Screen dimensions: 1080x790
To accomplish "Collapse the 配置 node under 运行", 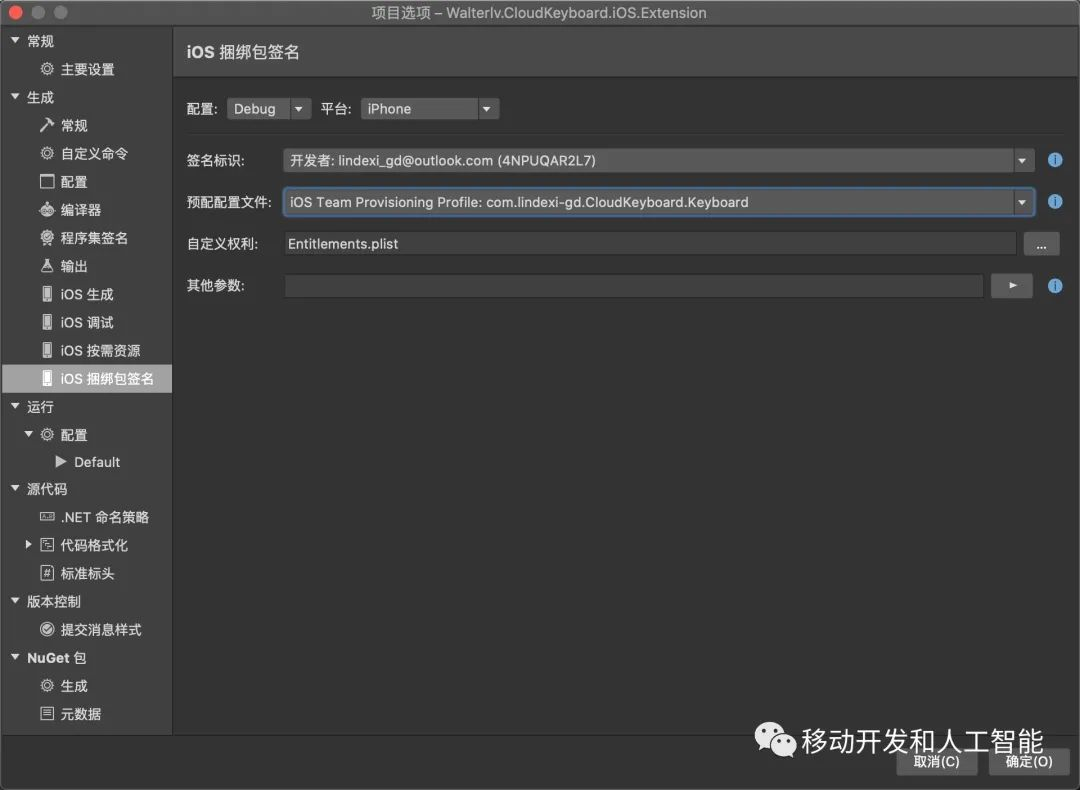I will coord(28,435).
